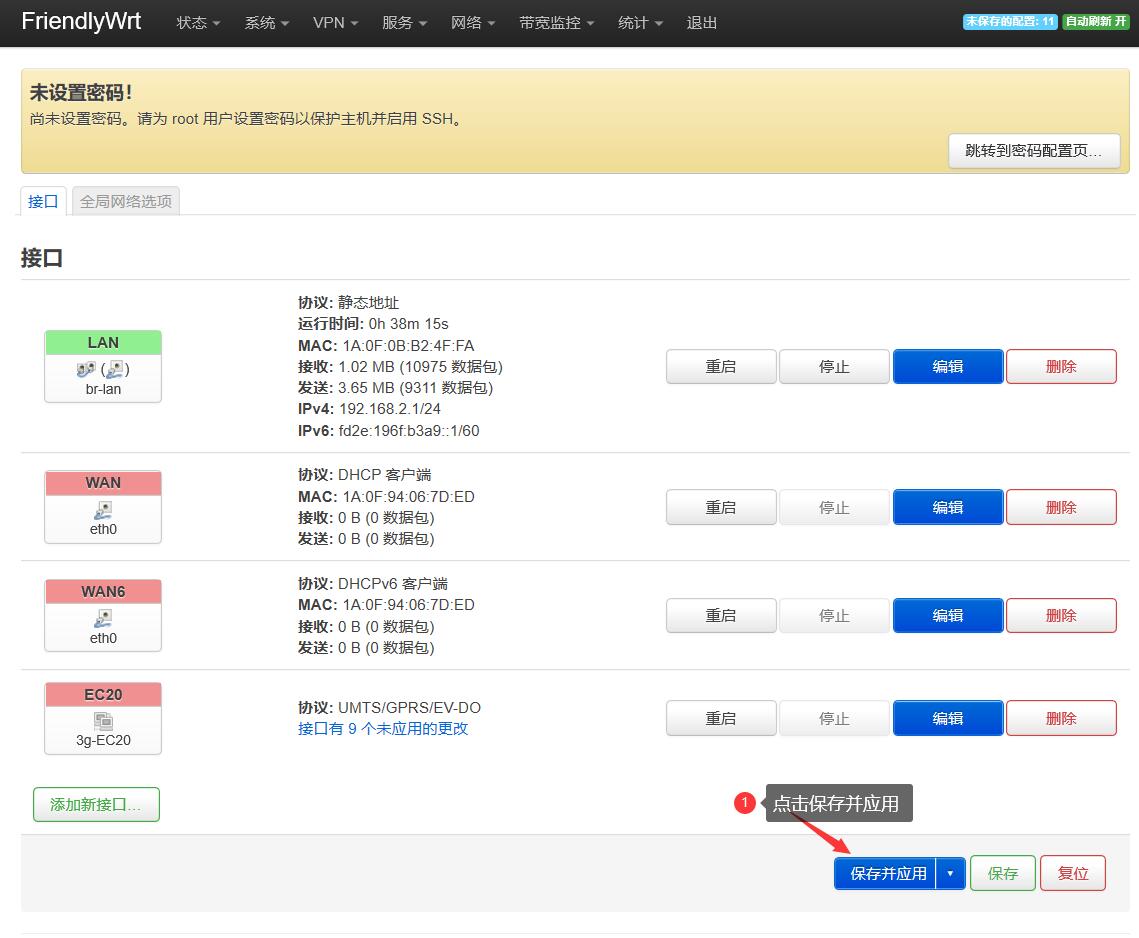The height and width of the screenshot is (938, 1139).
Task: Click the EC20 interface status badge
Action: coord(103,694)
